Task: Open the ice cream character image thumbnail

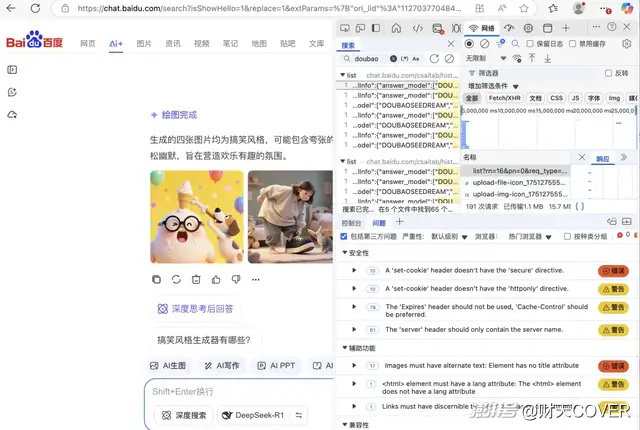Action: 196,217
